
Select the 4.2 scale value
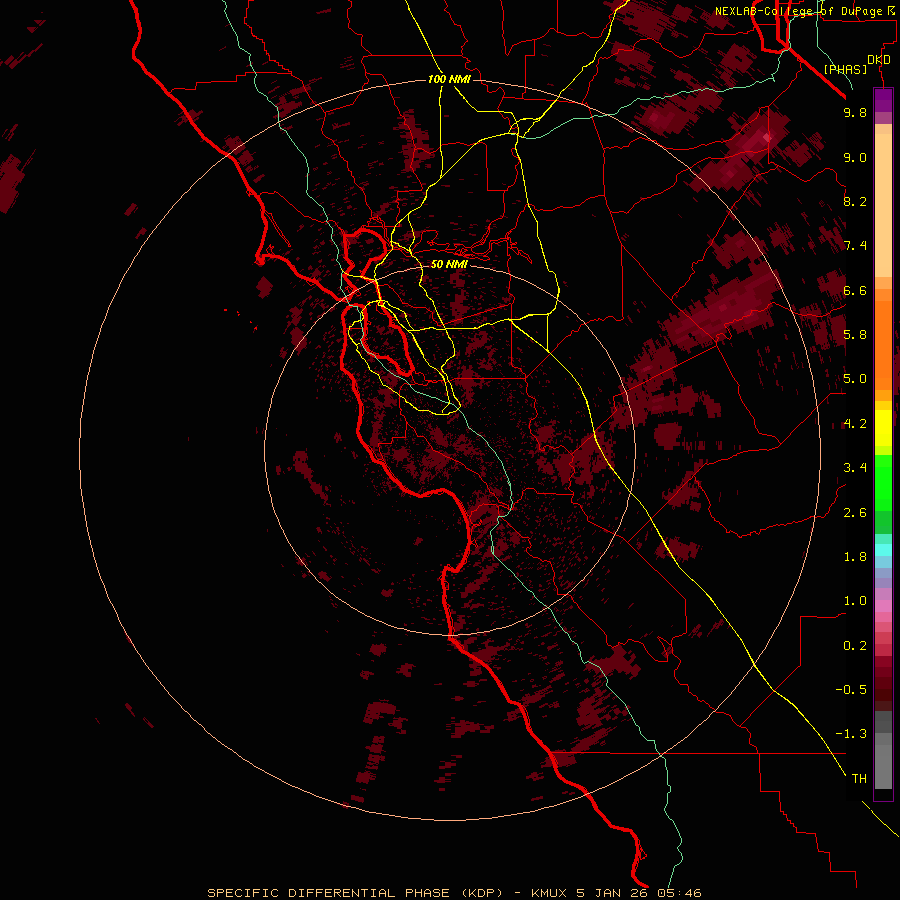[x=855, y=424]
